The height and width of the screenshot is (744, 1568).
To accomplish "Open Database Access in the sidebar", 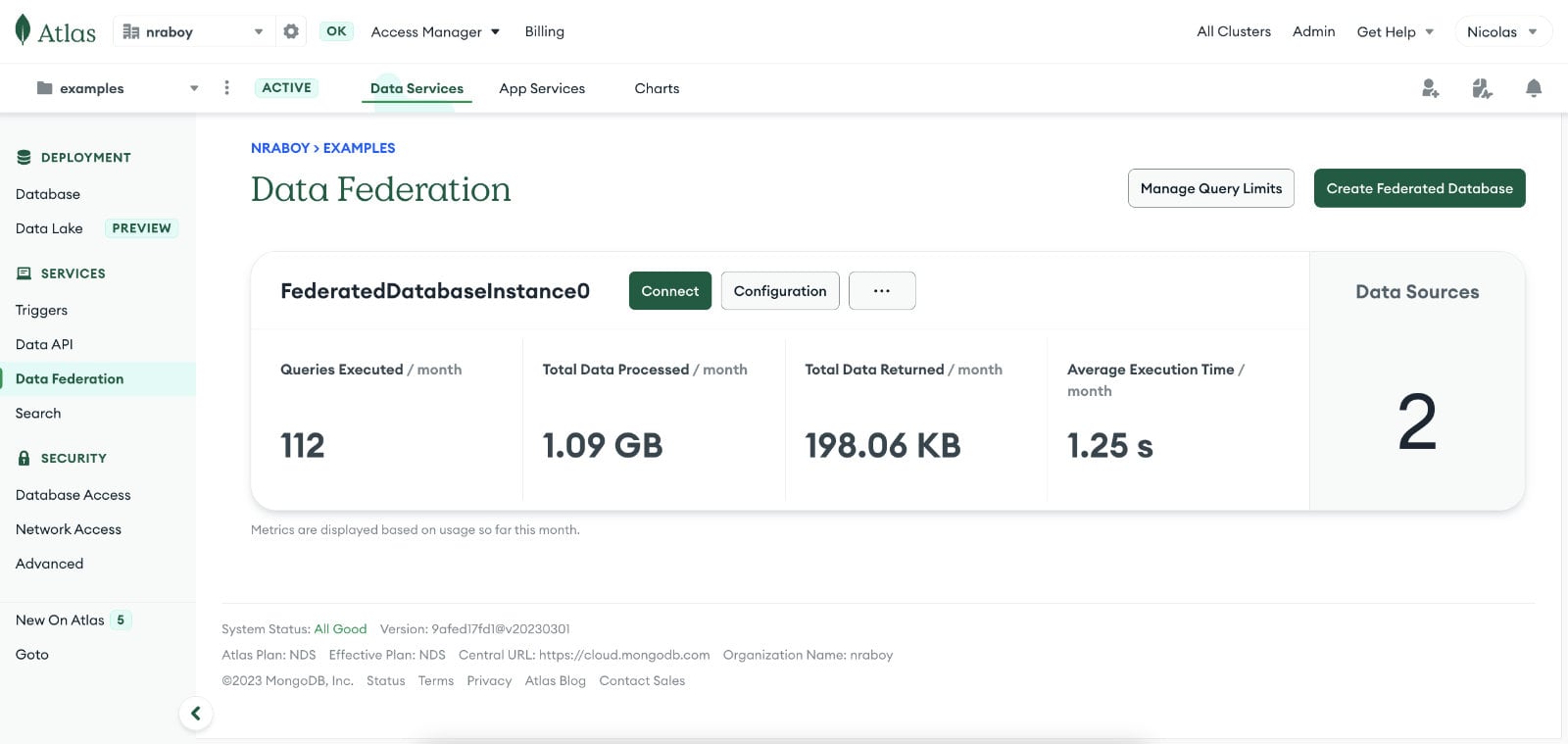I will coord(73,495).
